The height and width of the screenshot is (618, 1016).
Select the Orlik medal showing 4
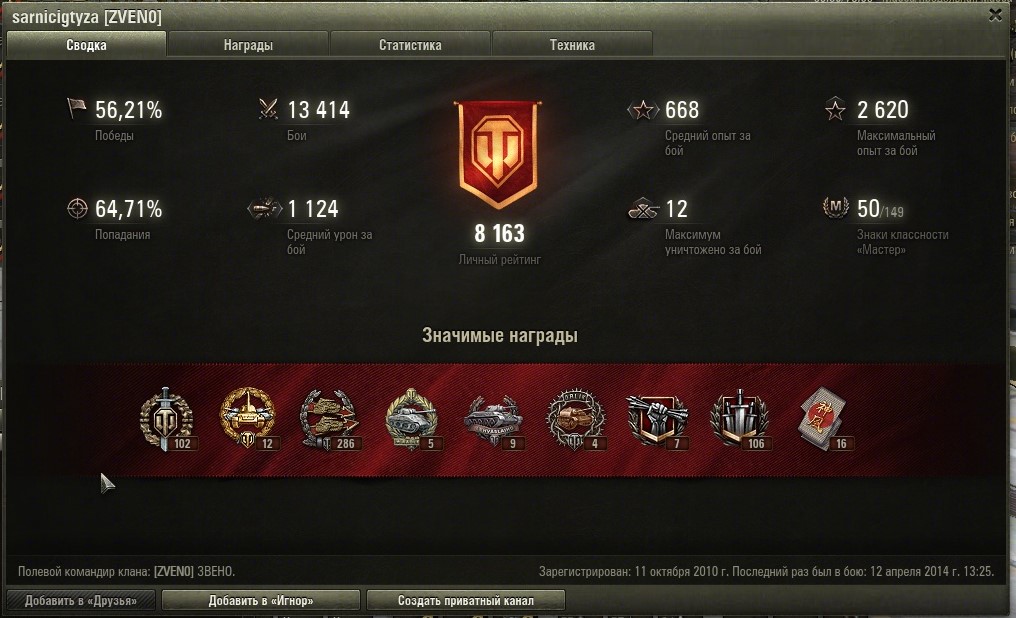click(576, 420)
